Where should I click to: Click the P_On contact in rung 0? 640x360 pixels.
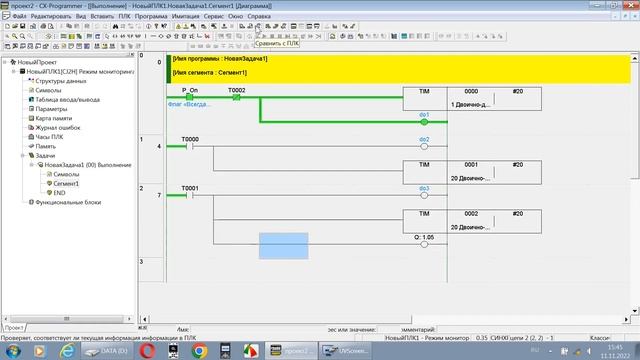[189, 97]
